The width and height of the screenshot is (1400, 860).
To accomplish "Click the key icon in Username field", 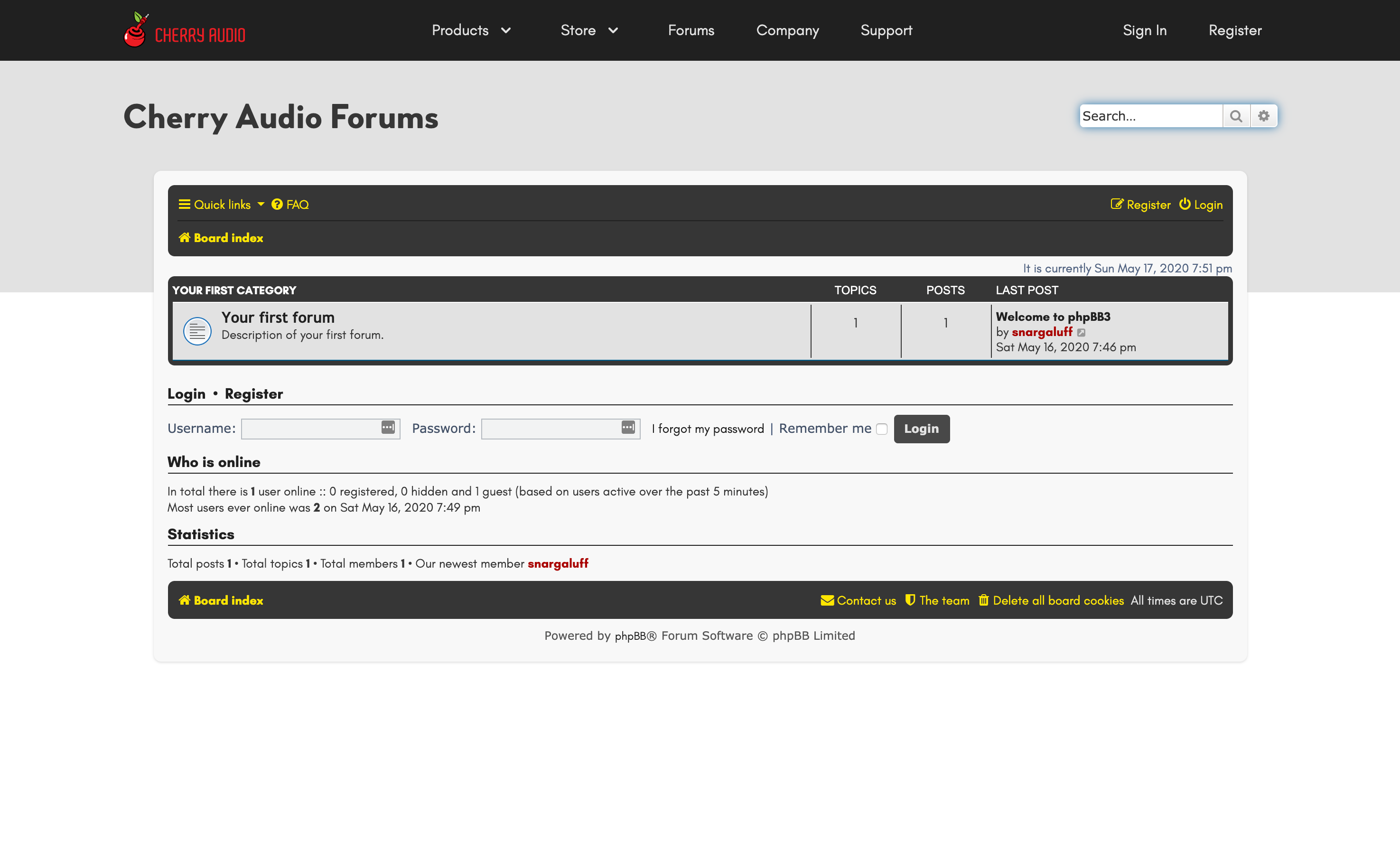I will click(388, 427).
